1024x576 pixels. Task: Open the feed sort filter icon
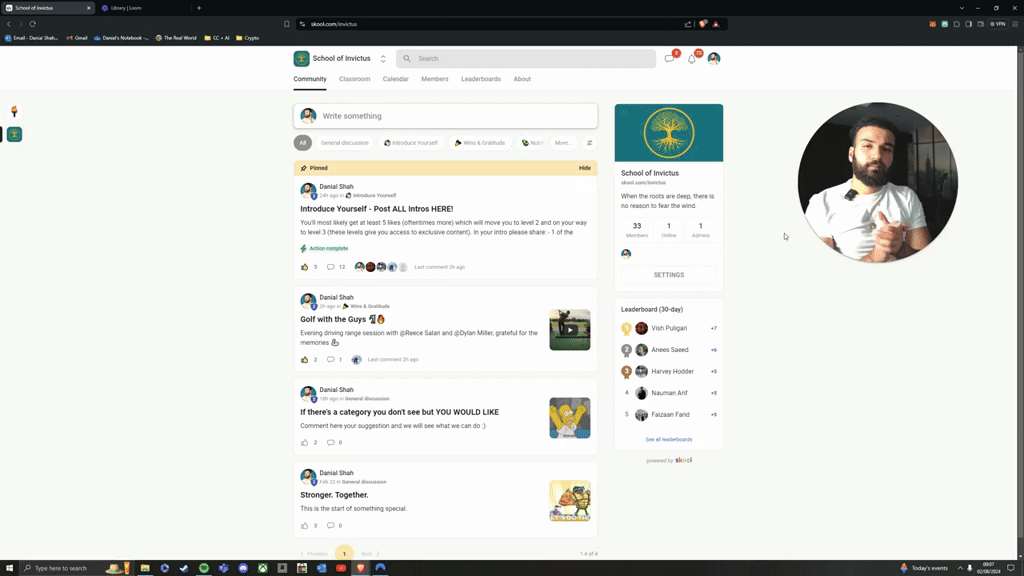tap(590, 143)
